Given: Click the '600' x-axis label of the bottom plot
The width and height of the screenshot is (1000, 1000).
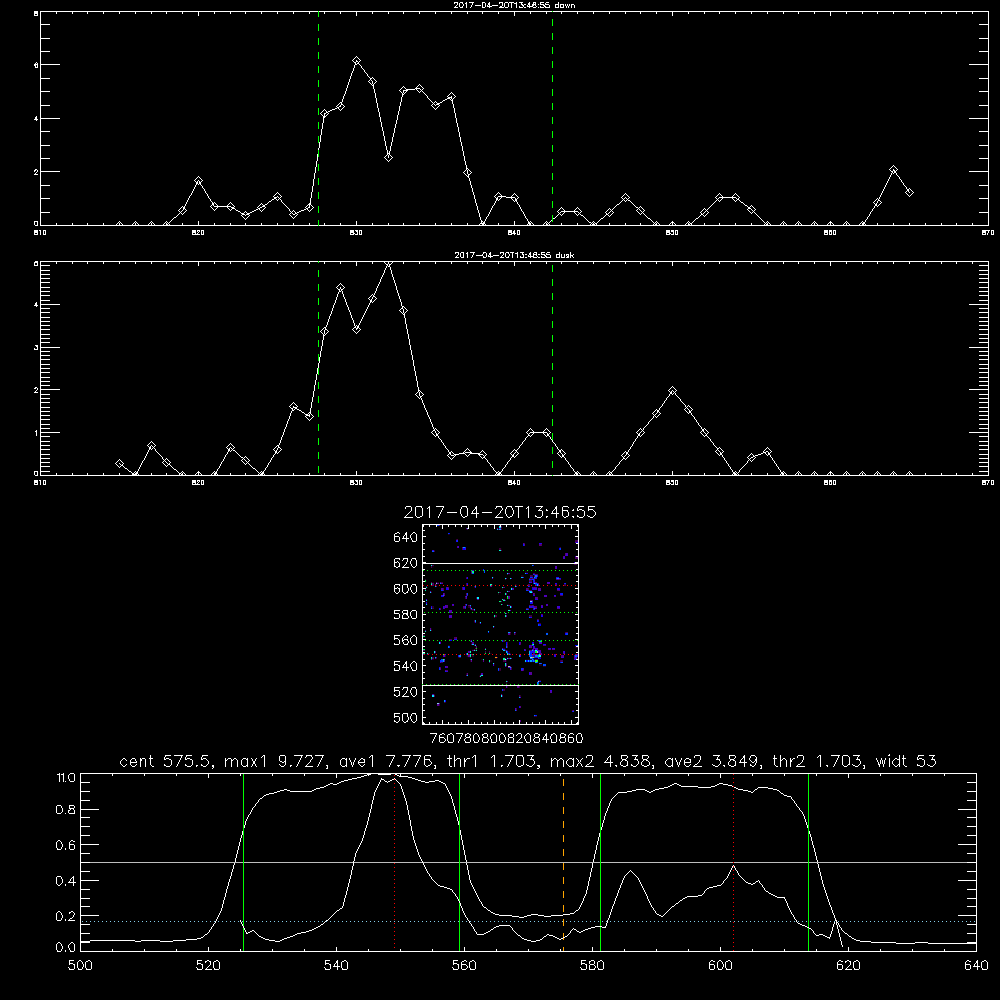Looking at the screenshot, I should click(x=721, y=966).
